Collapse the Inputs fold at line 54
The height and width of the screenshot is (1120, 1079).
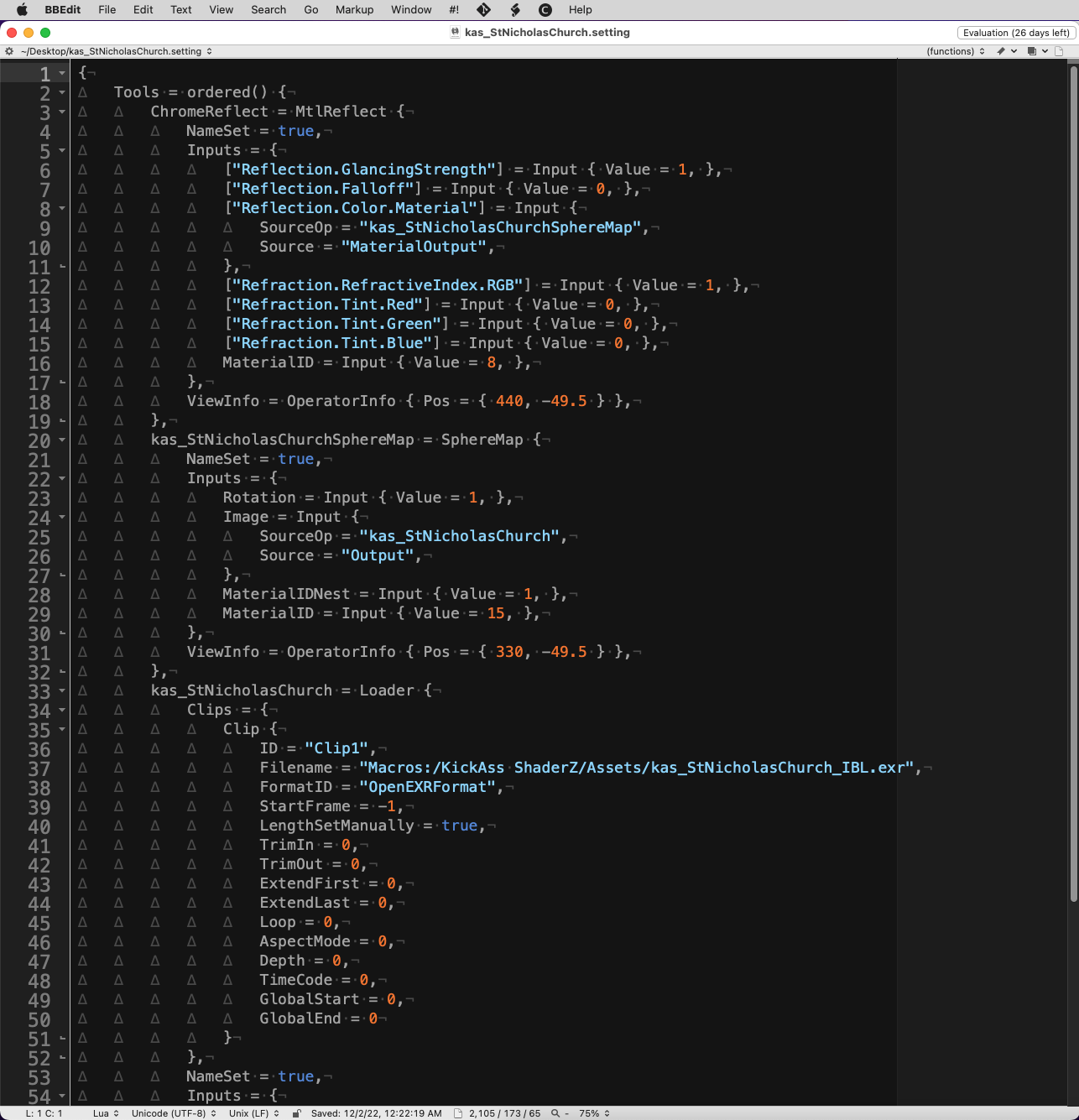coord(62,1097)
